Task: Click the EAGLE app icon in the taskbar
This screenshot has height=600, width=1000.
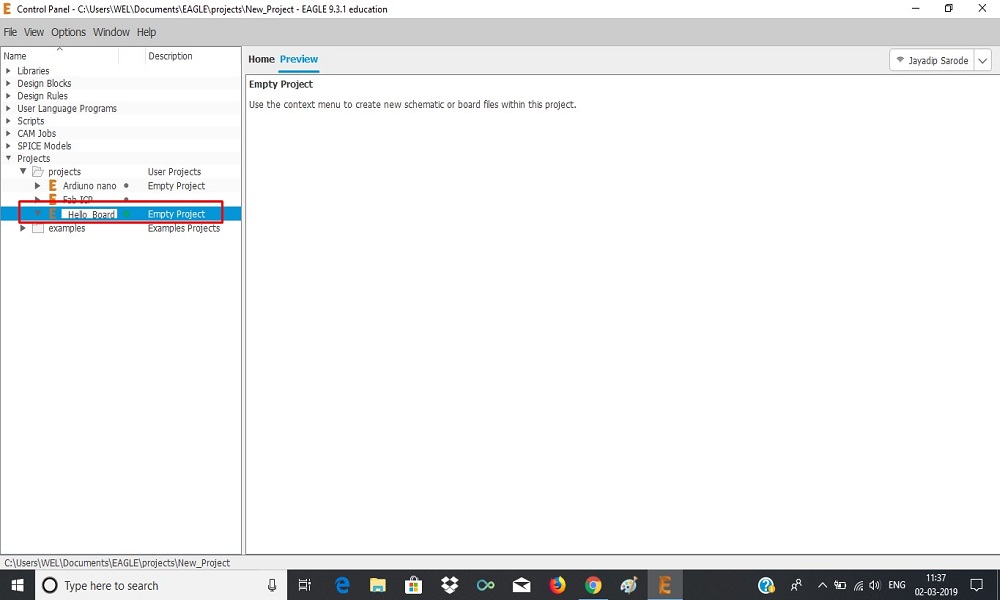Action: 665,585
